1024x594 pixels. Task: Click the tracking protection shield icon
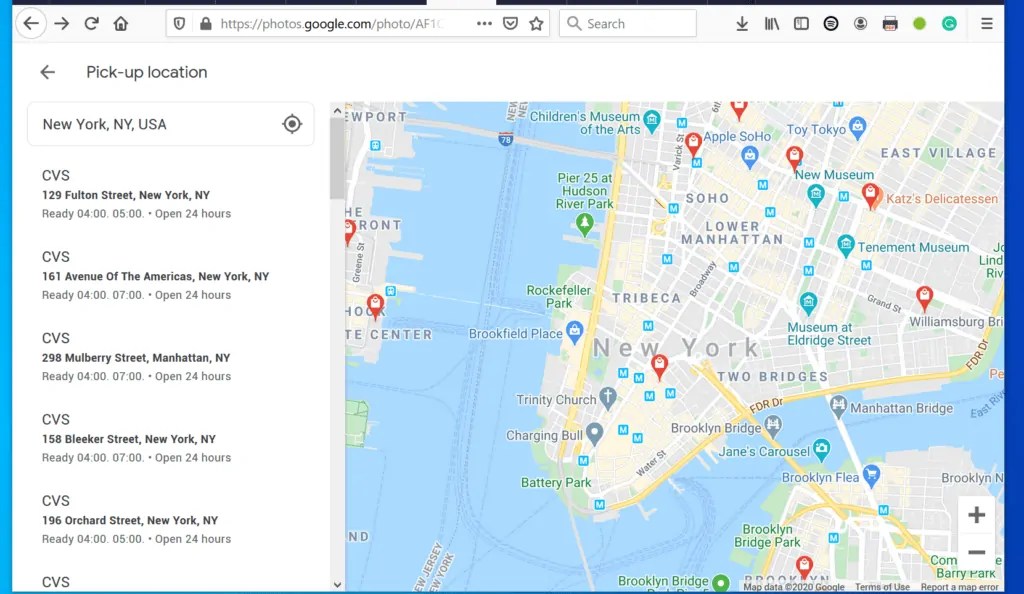179,22
